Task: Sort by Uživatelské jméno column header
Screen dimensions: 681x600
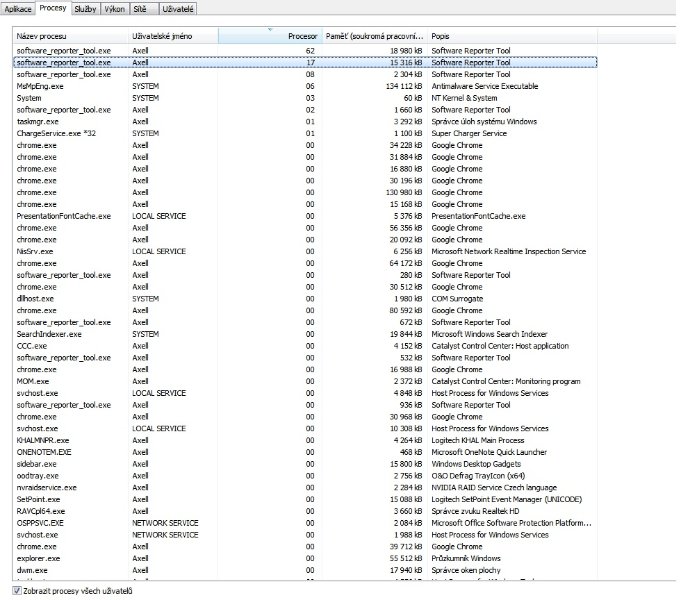Action: click(x=173, y=36)
